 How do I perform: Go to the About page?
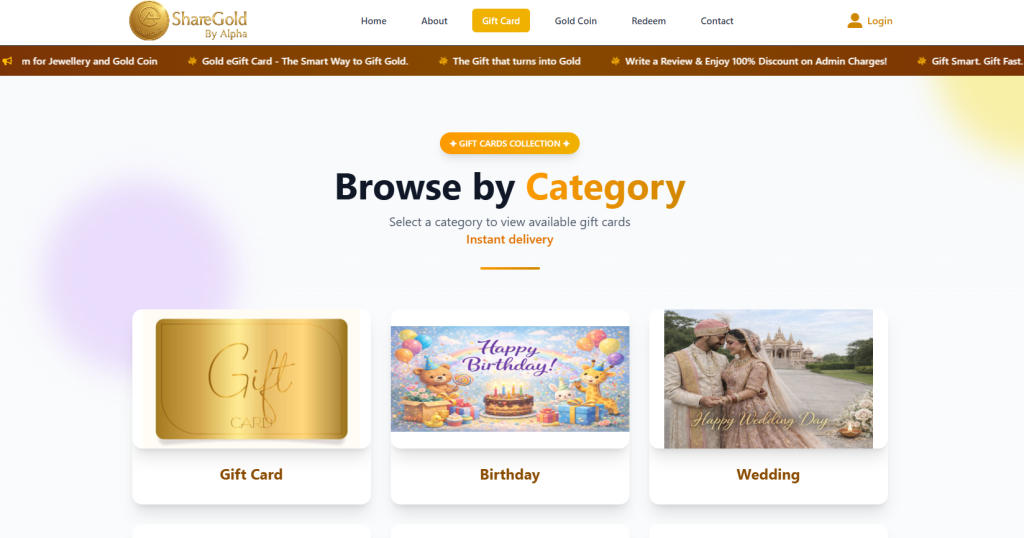coord(434,21)
